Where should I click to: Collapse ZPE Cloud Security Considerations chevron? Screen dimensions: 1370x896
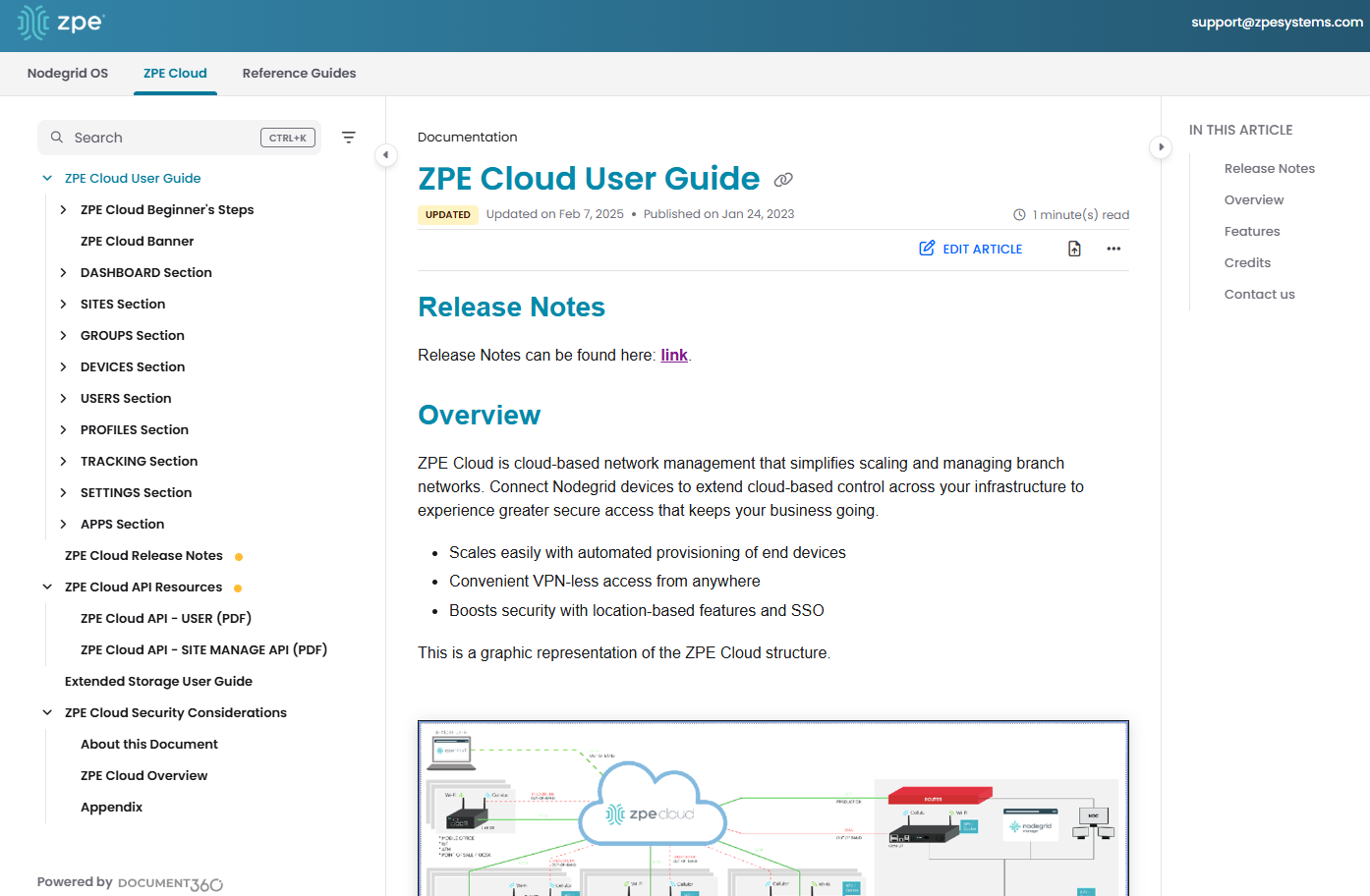tap(47, 712)
